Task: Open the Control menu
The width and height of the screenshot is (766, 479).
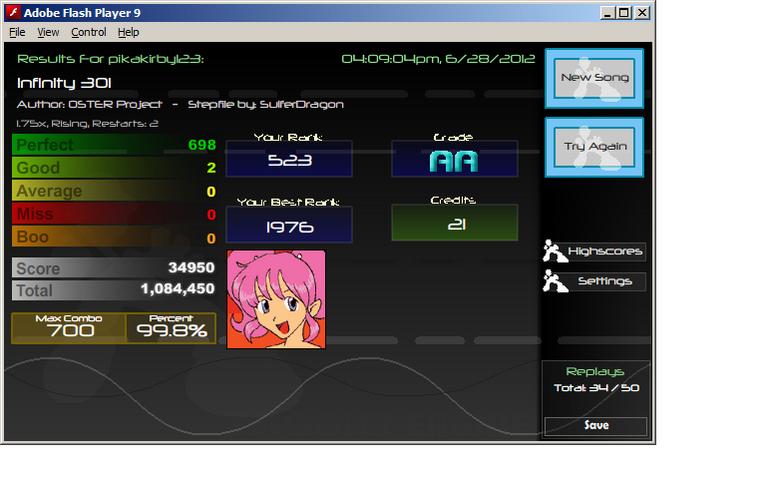Action: point(88,32)
